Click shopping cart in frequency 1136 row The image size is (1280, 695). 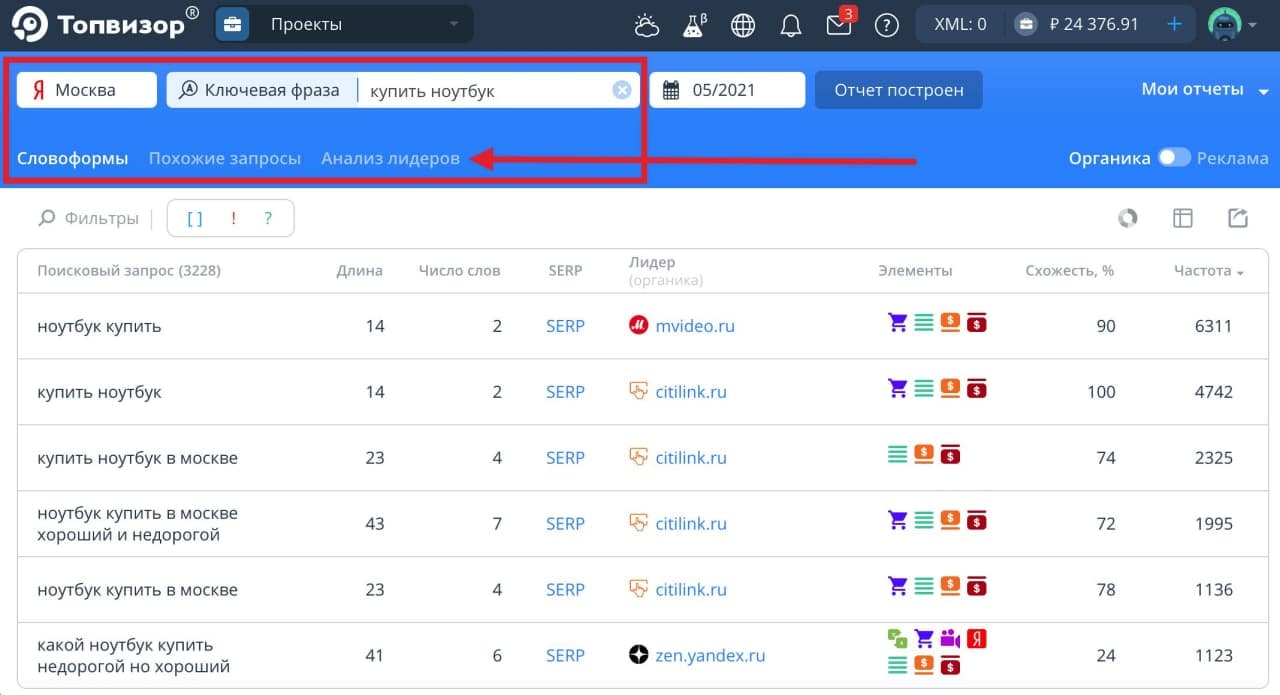click(898, 585)
